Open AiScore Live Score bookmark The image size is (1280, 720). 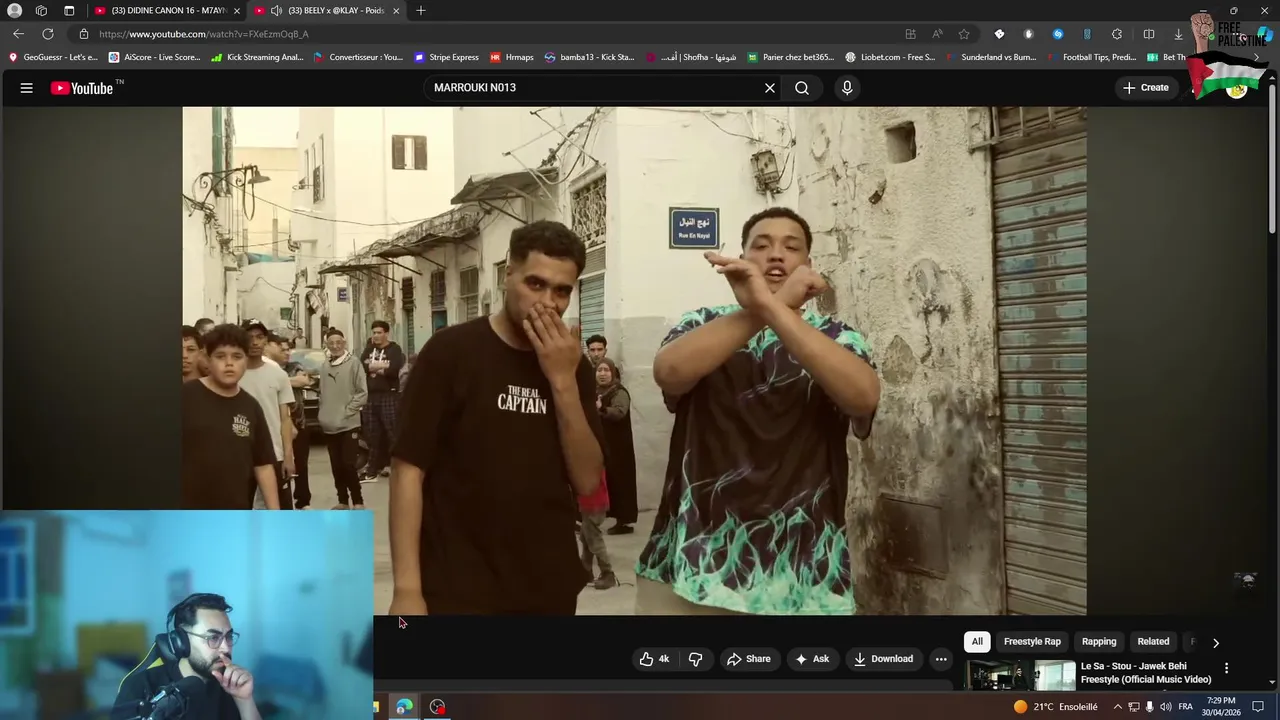point(155,57)
